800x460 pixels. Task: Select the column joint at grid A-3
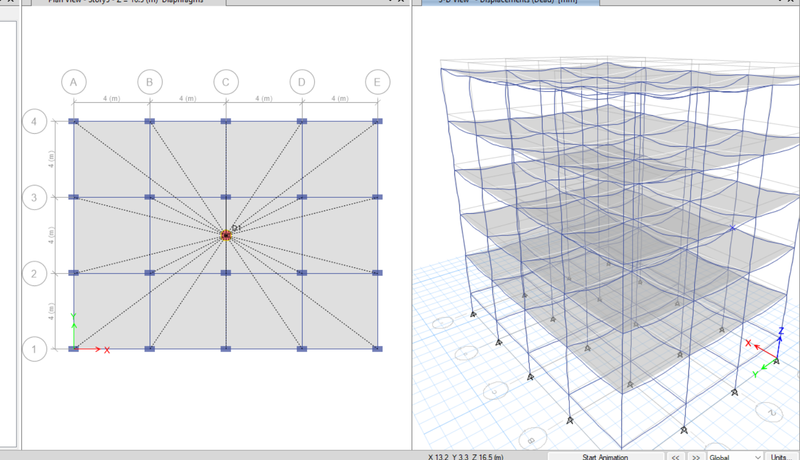coord(74,197)
